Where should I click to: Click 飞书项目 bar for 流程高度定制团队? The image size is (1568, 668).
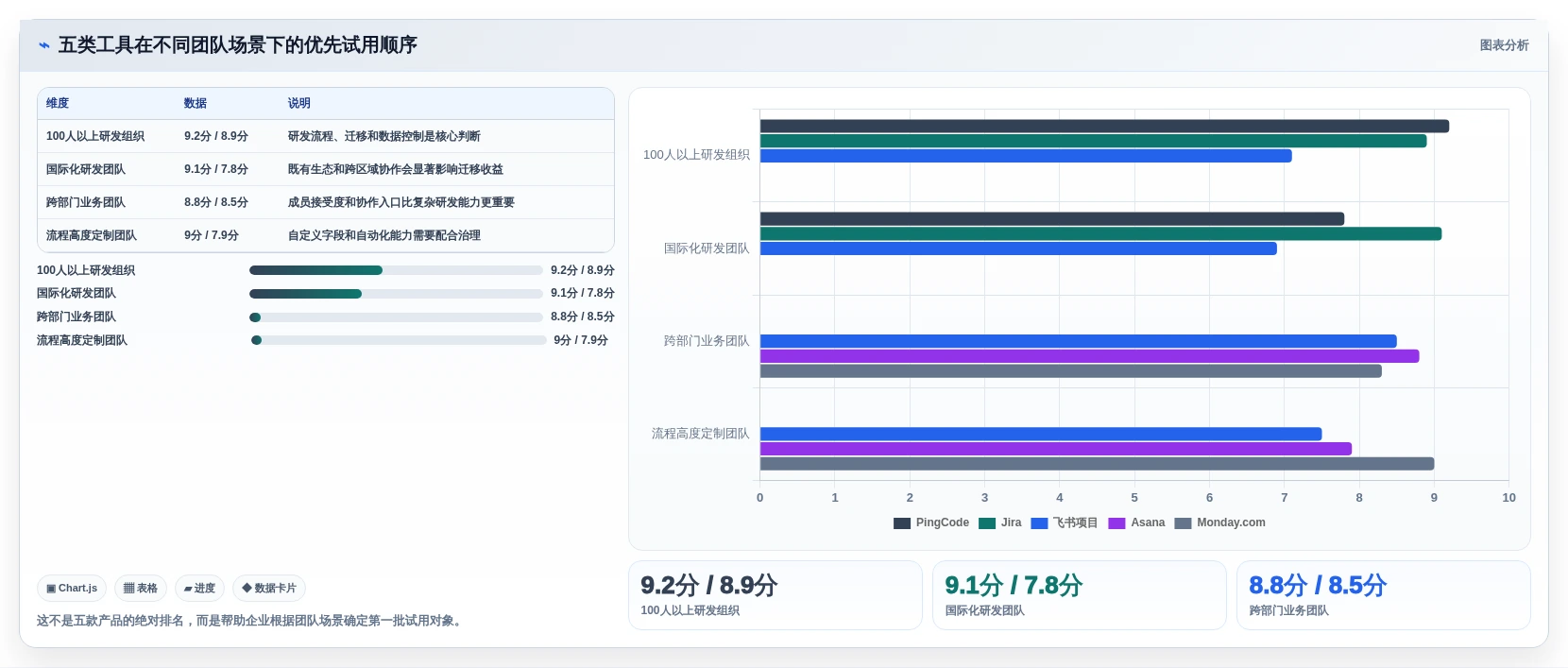(1041, 434)
